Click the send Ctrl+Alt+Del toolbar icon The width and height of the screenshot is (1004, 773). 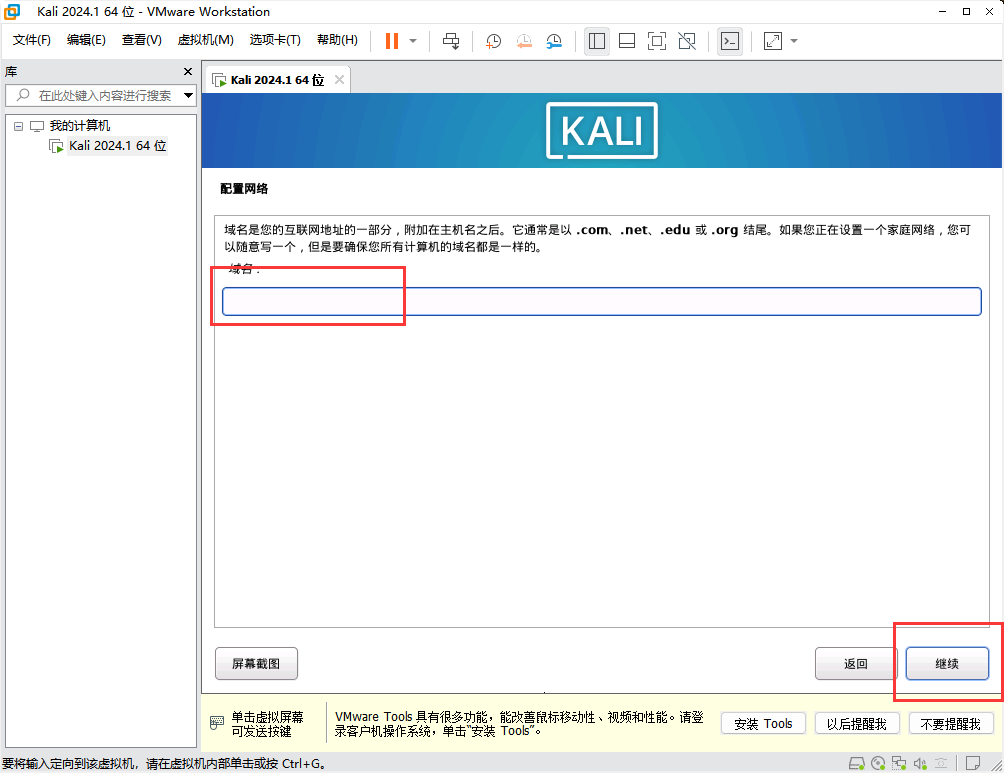[x=451, y=41]
